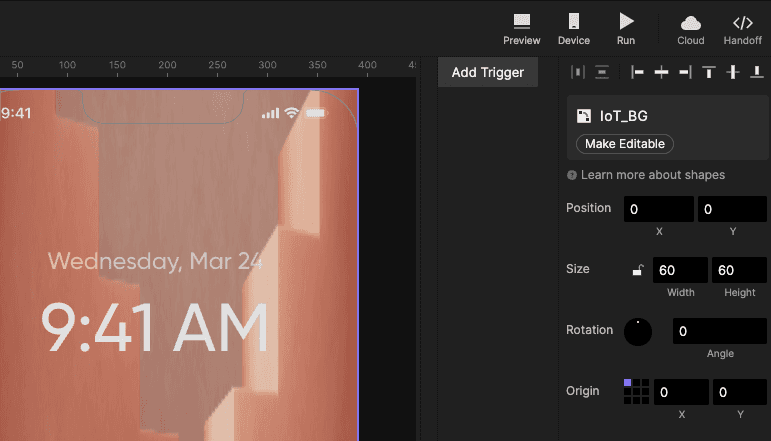Click the Make Editable button
The width and height of the screenshot is (771, 441).
pyautogui.click(x=624, y=144)
